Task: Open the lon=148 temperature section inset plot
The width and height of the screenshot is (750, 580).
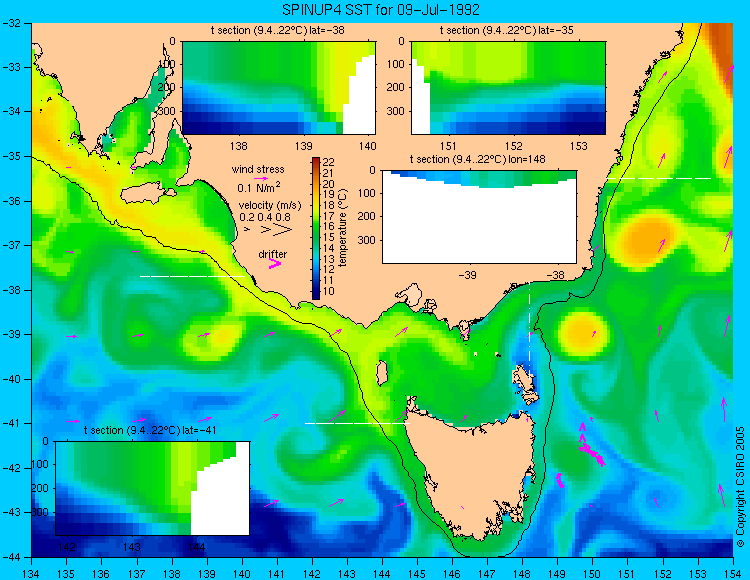Action: click(x=479, y=217)
